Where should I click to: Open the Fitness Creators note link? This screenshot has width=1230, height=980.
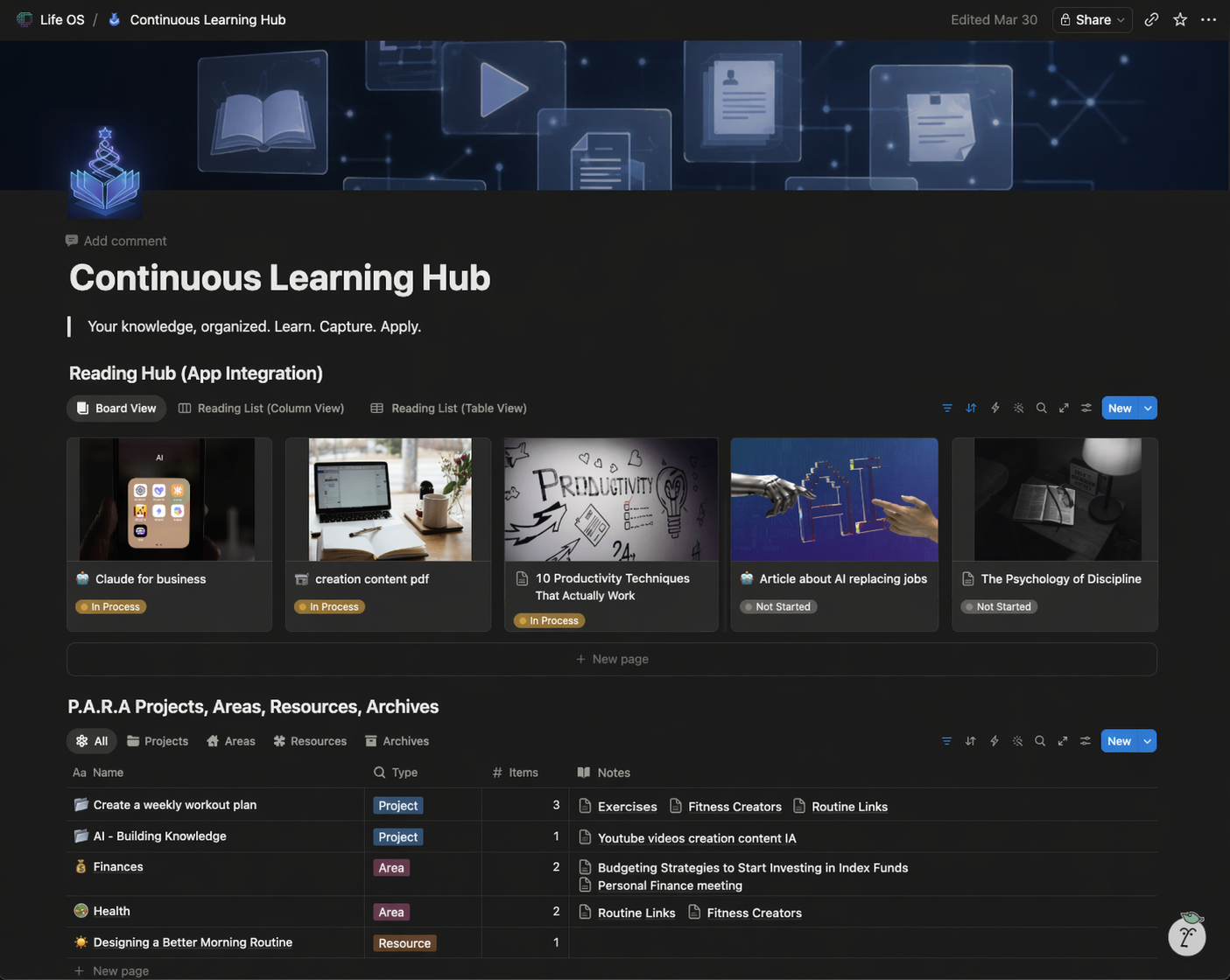point(734,806)
